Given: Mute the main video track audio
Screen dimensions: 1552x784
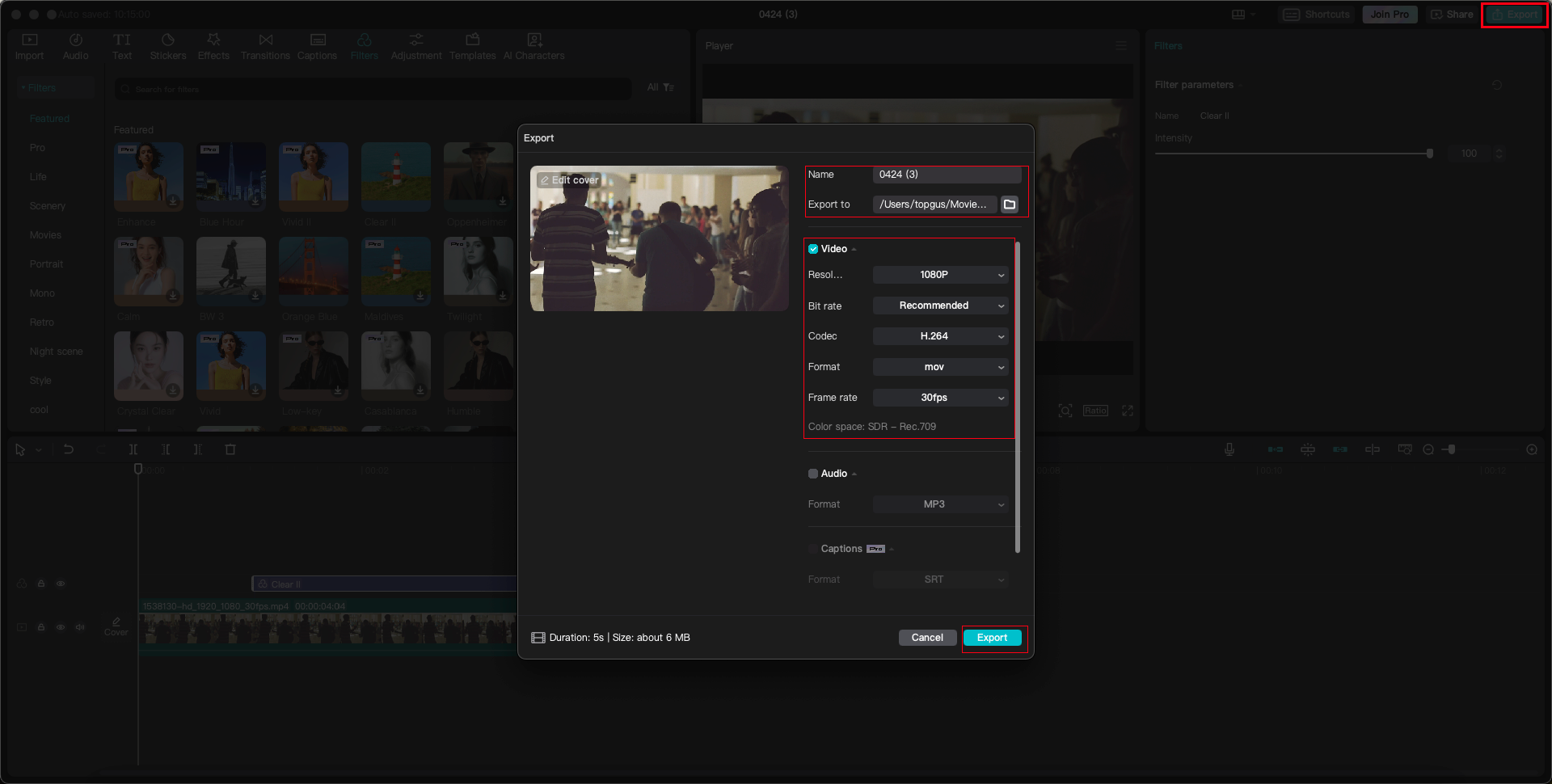Looking at the screenshot, I should [80, 627].
